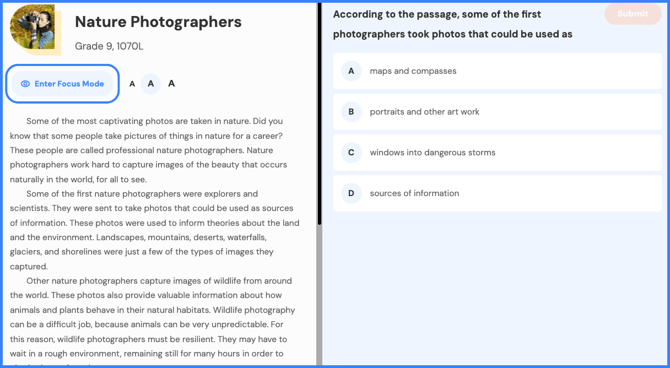
Task: Select the smallest font size A
Action: (132, 84)
